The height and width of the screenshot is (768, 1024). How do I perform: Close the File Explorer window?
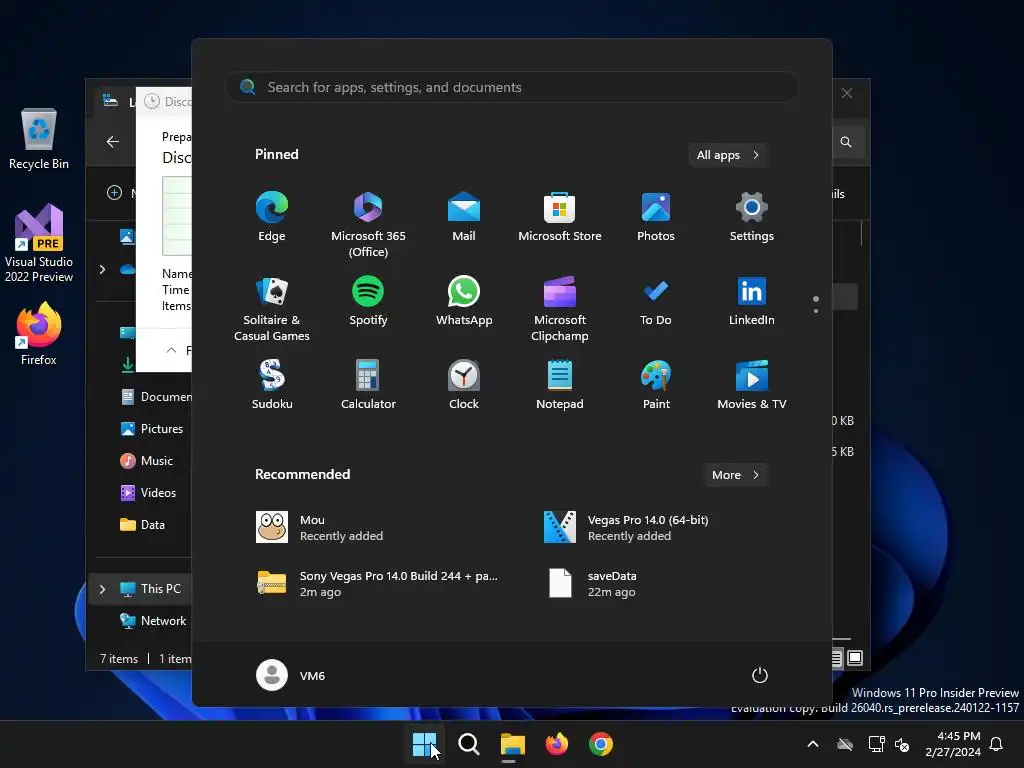pos(847,93)
